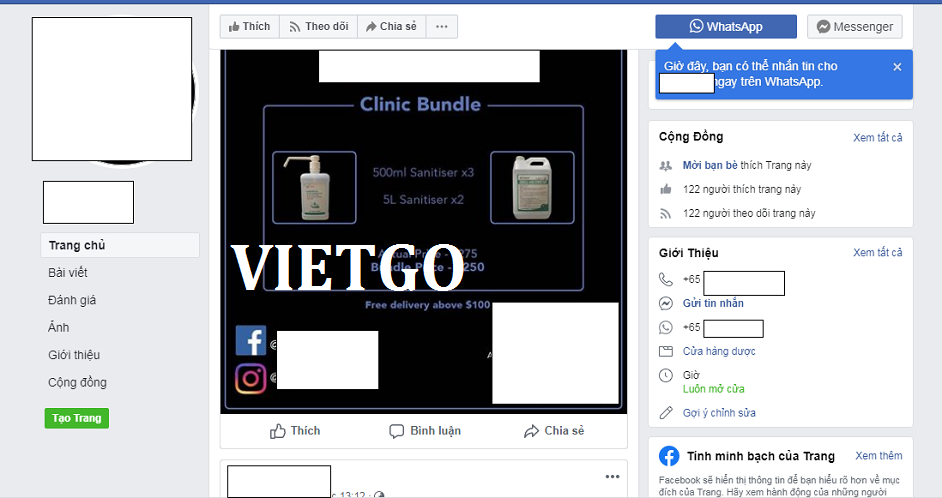Click Instagram icon in post image
The image size is (942, 498).
tap(251, 378)
